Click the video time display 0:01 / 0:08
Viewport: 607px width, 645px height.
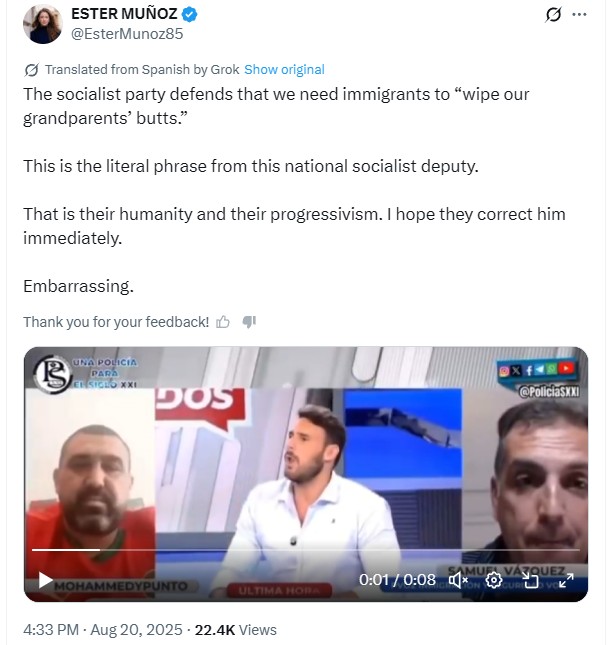397,580
